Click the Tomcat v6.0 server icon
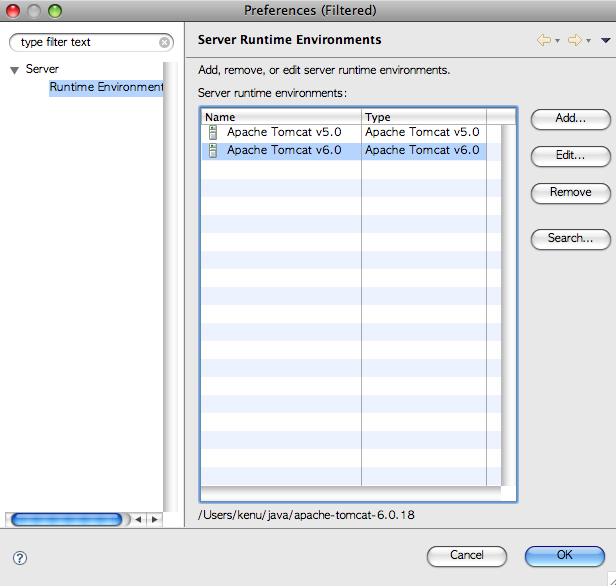 tap(213, 150)
